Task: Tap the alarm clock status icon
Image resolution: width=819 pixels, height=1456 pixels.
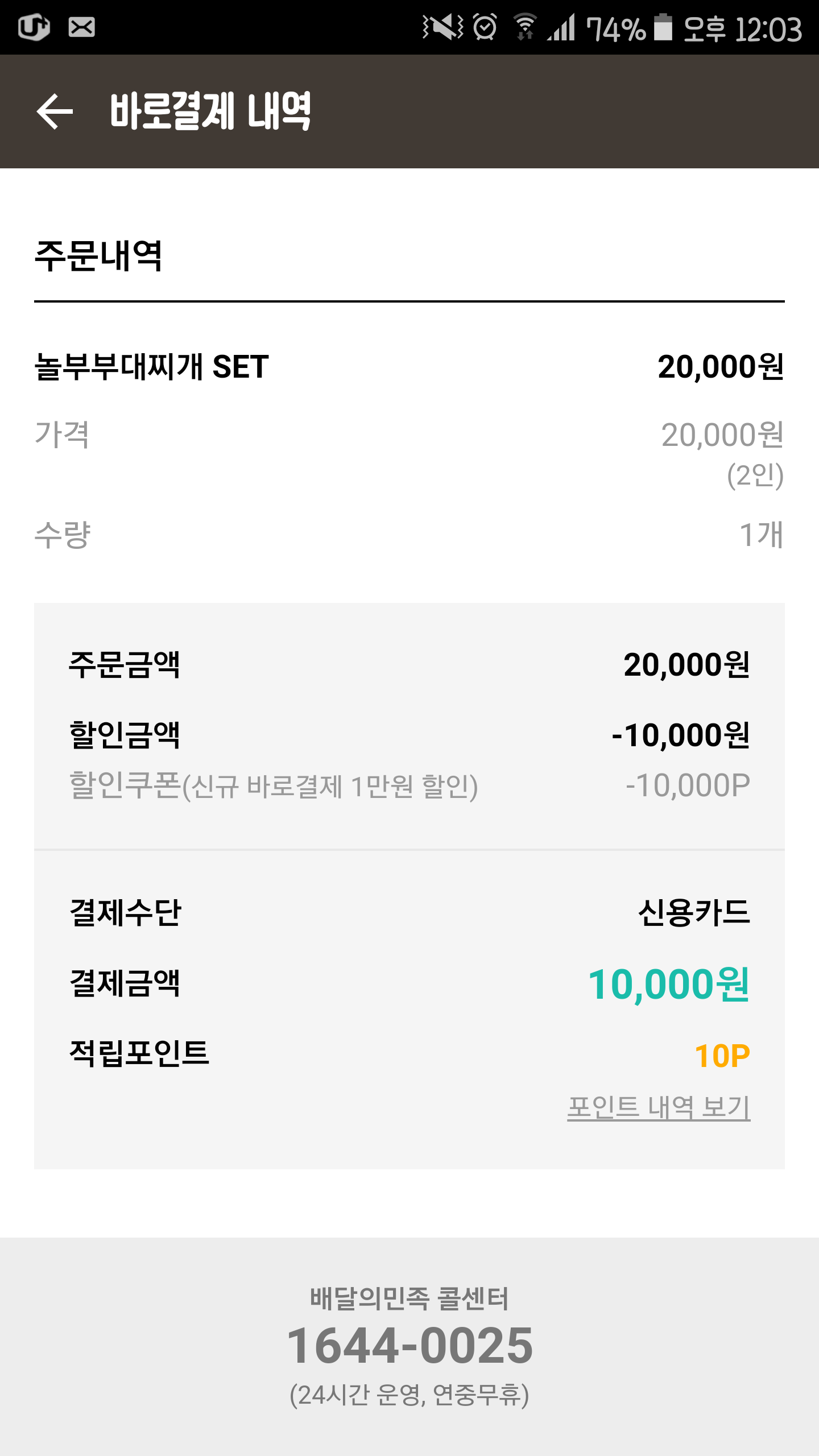Action: click(485, 27)
